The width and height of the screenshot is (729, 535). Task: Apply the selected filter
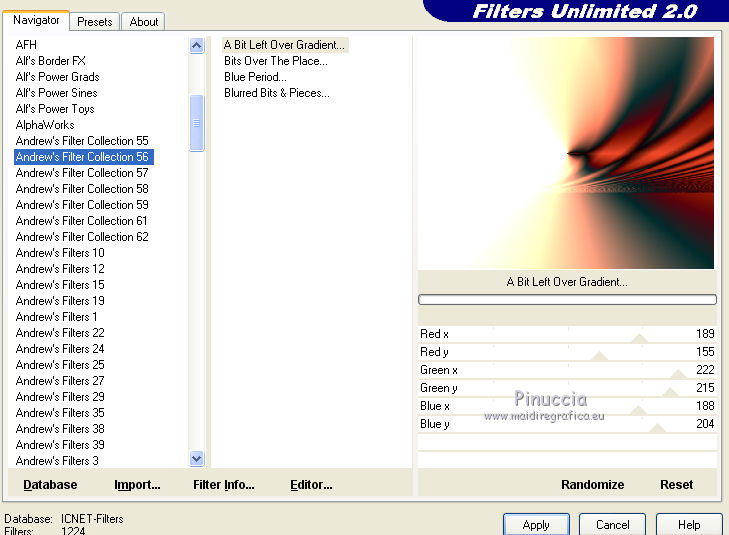[536, 525]
